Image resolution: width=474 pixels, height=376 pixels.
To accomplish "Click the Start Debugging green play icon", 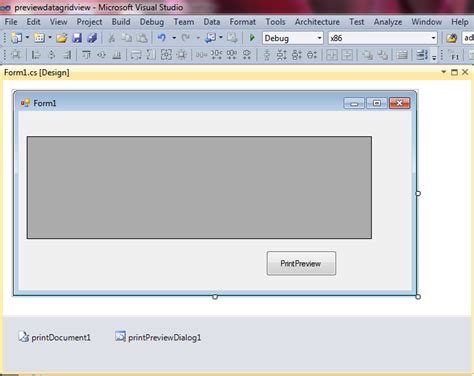I will [252, 38].
